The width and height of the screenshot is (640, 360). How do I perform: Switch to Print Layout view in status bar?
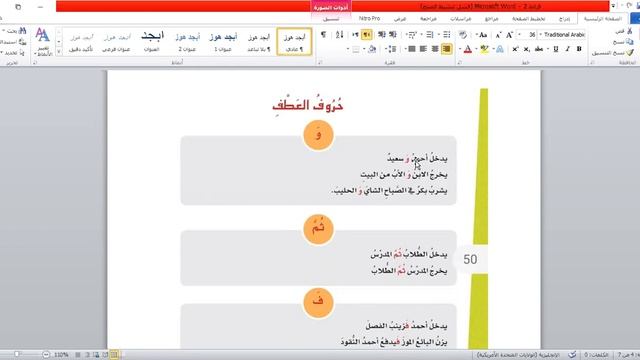coord(114,355)
